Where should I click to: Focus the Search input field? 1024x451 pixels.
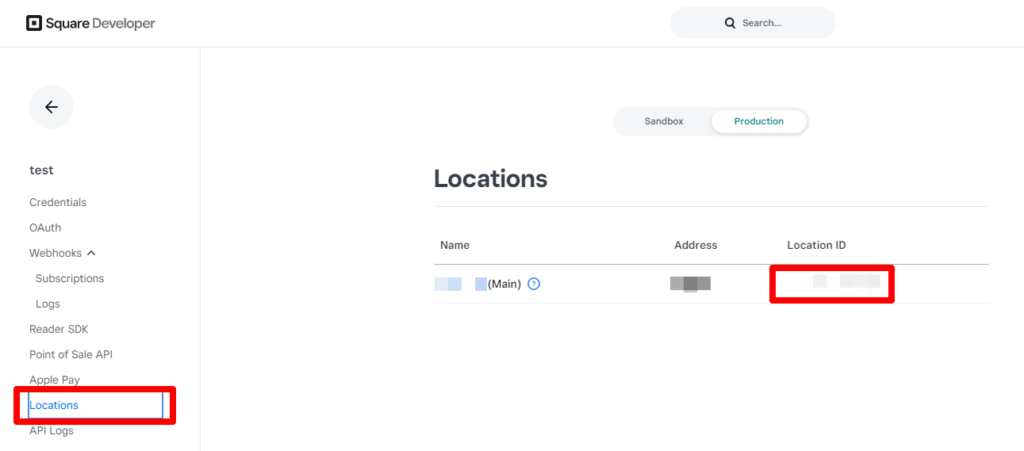pyautogui.click(x=753, y=23)
